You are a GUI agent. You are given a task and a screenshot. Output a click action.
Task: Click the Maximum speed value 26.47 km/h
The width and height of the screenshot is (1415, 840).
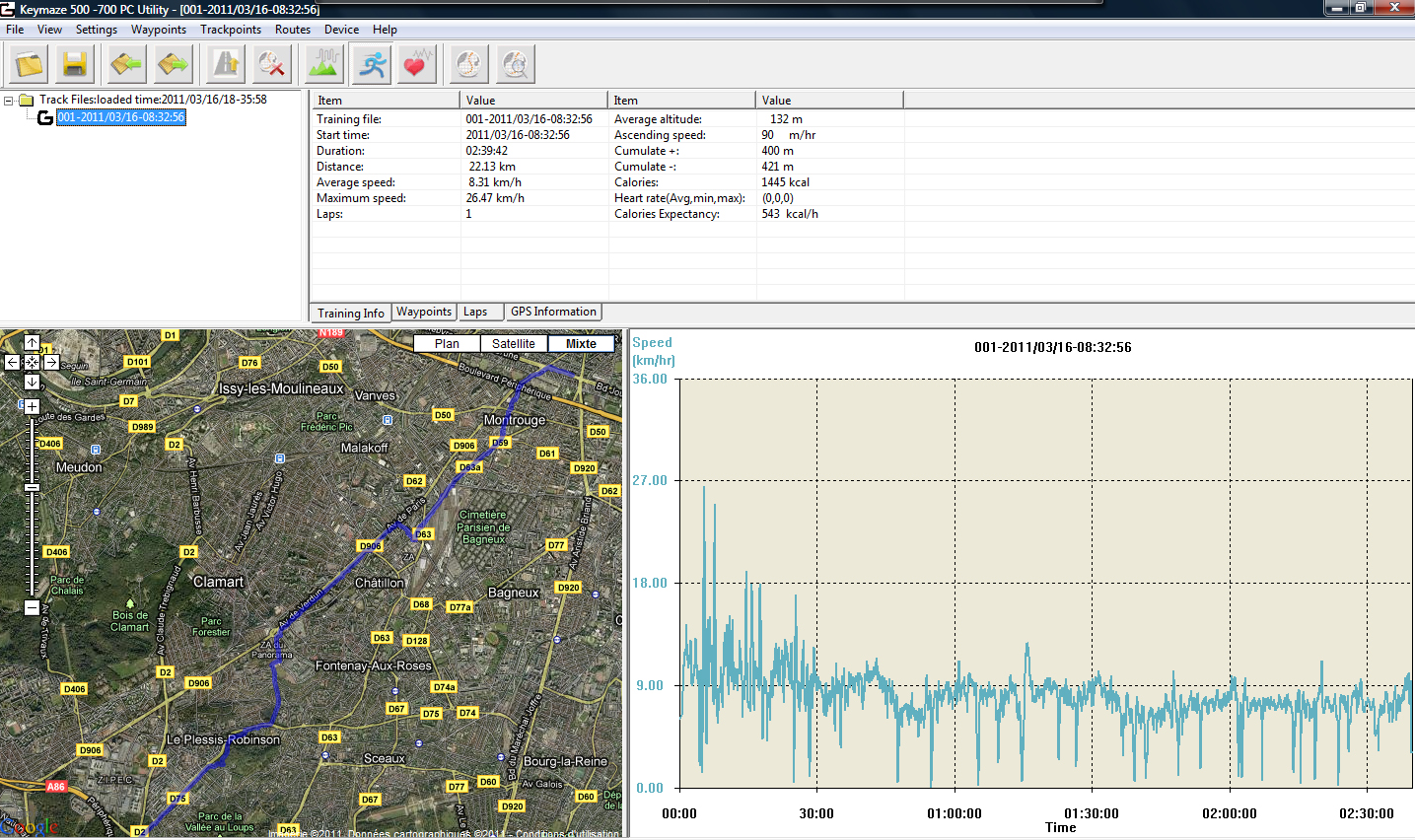click(x=495, y=198)
